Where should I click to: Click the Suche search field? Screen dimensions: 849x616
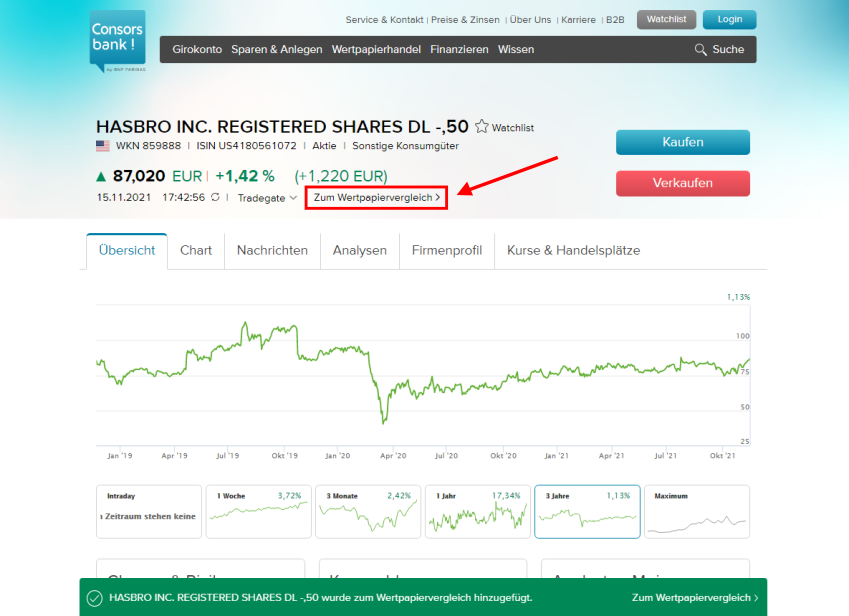[x=728, y=50]
